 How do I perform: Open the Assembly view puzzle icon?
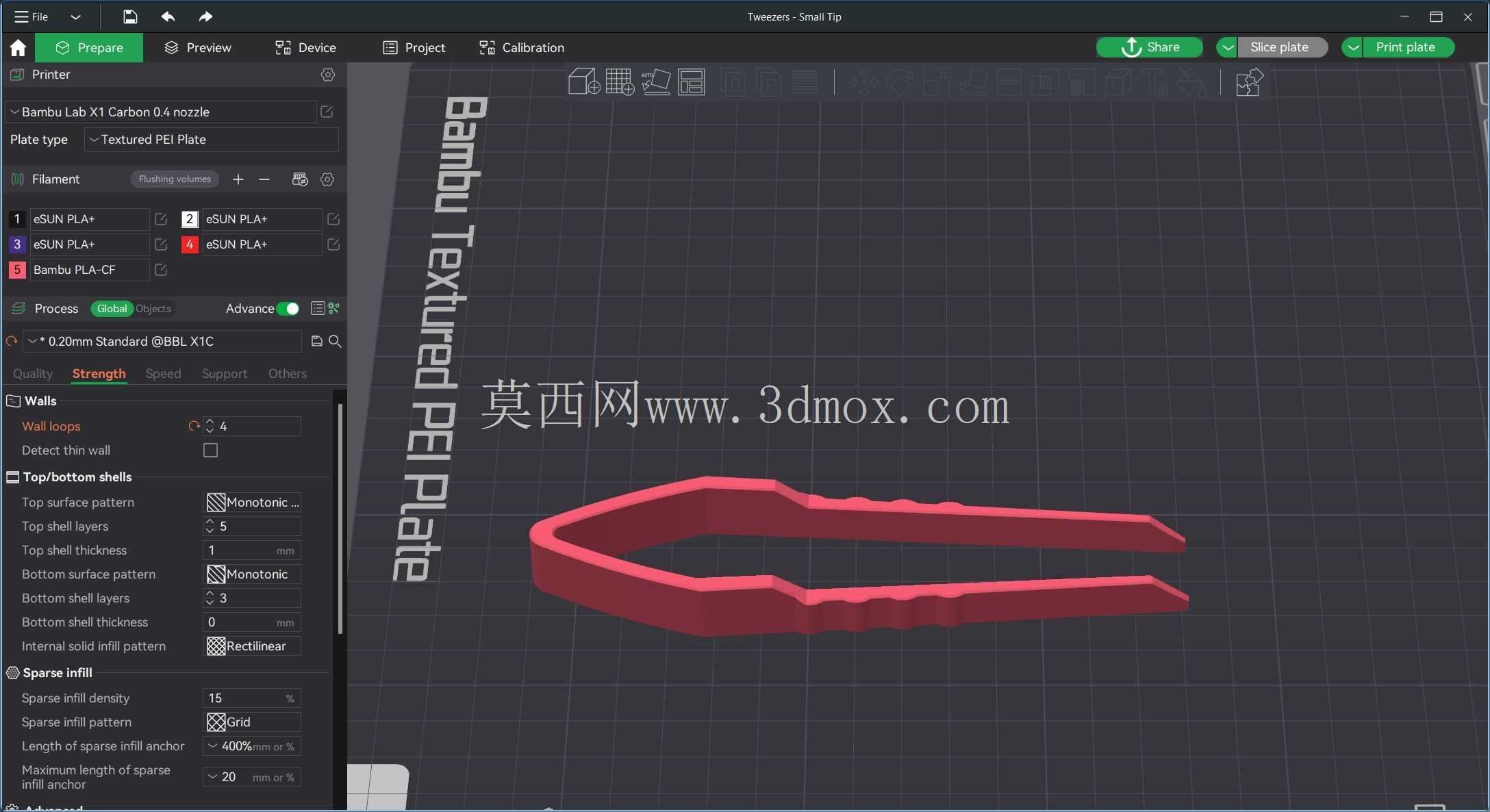click(1249, 82)
